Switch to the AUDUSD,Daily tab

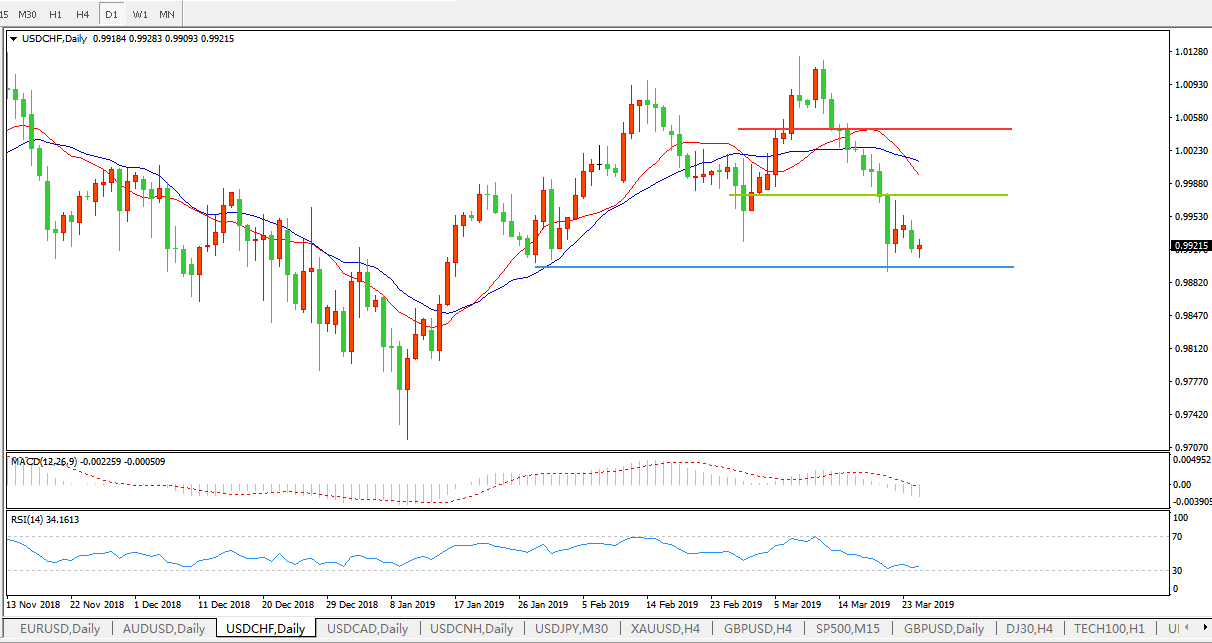click(x=164, y=629)
